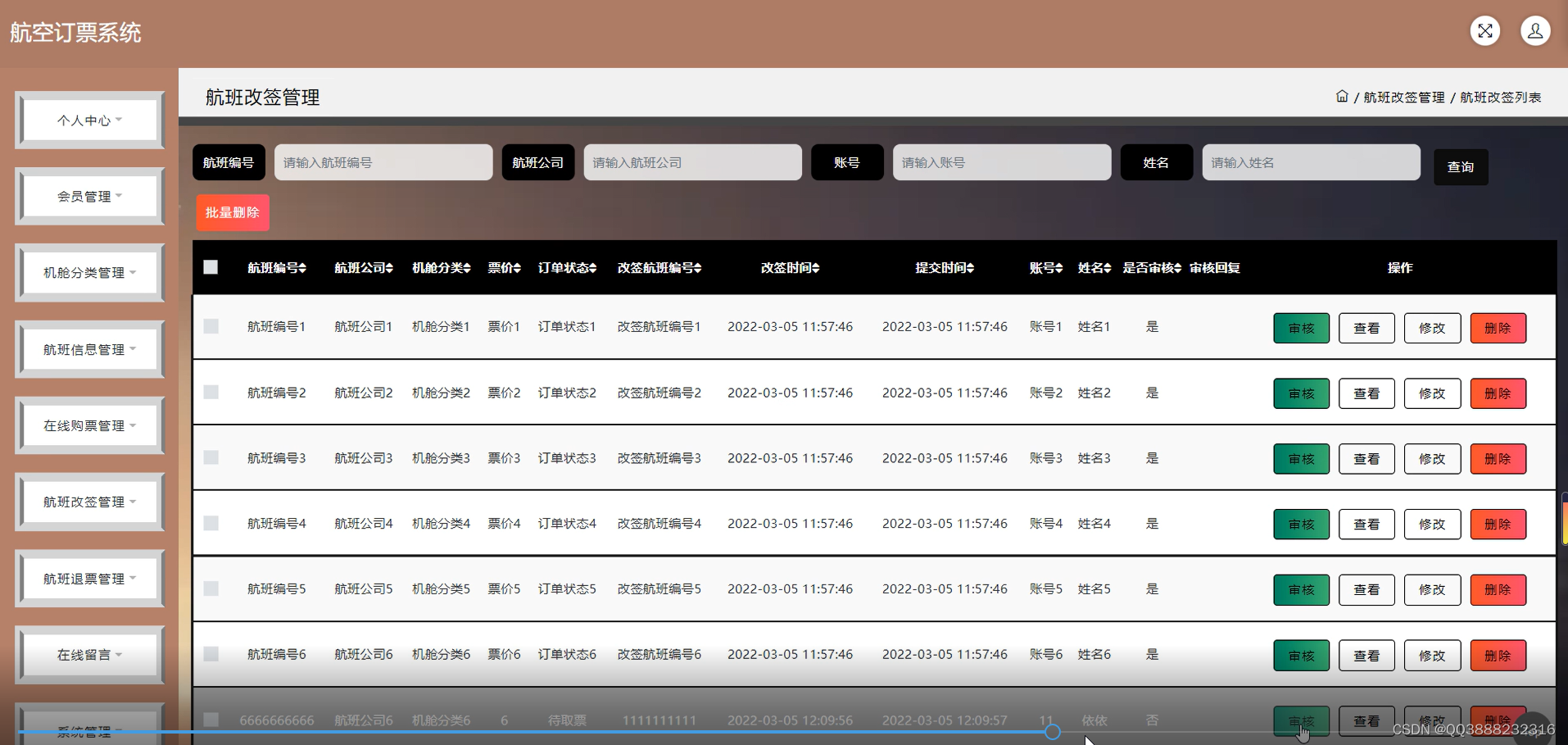Click 修改 button for 航班编号3

1432,459
